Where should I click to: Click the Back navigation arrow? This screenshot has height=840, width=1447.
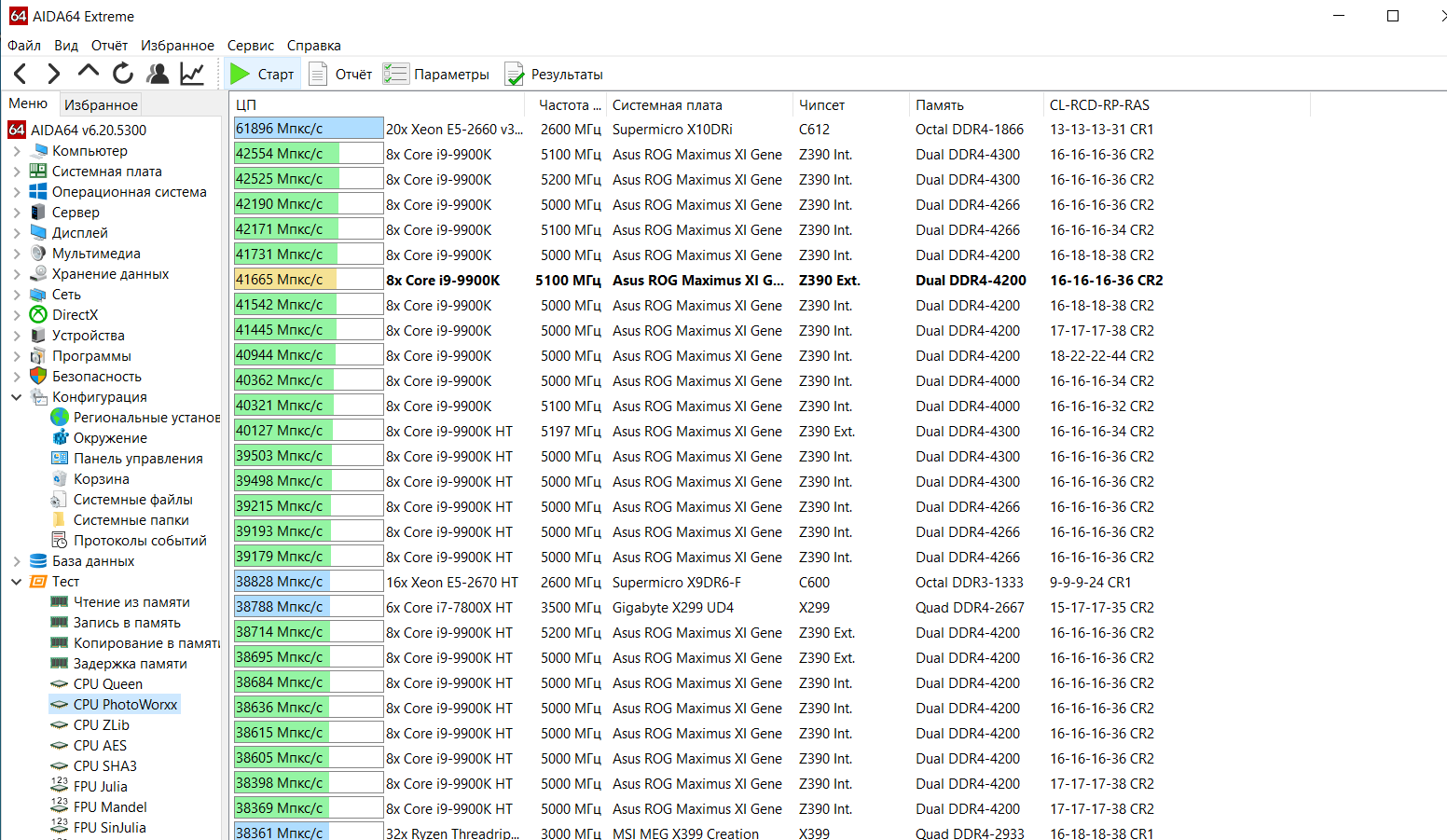pyautogui.click(x=21, y=74)
